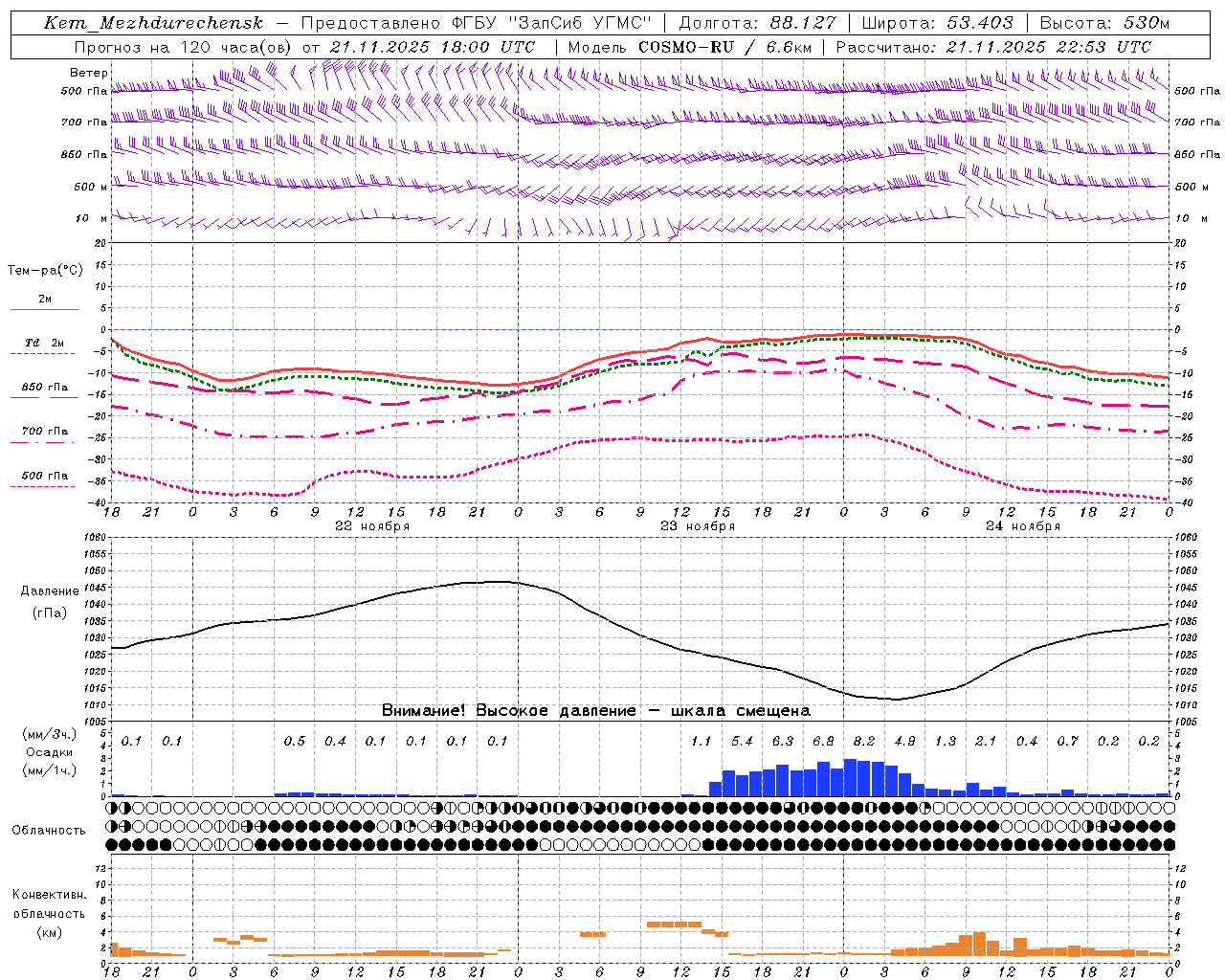Screen dimensions: 1225x980
Task: Click the 'Конвективн.' convective cloud label
Action: pyautogui.click(x=50, y=895)
